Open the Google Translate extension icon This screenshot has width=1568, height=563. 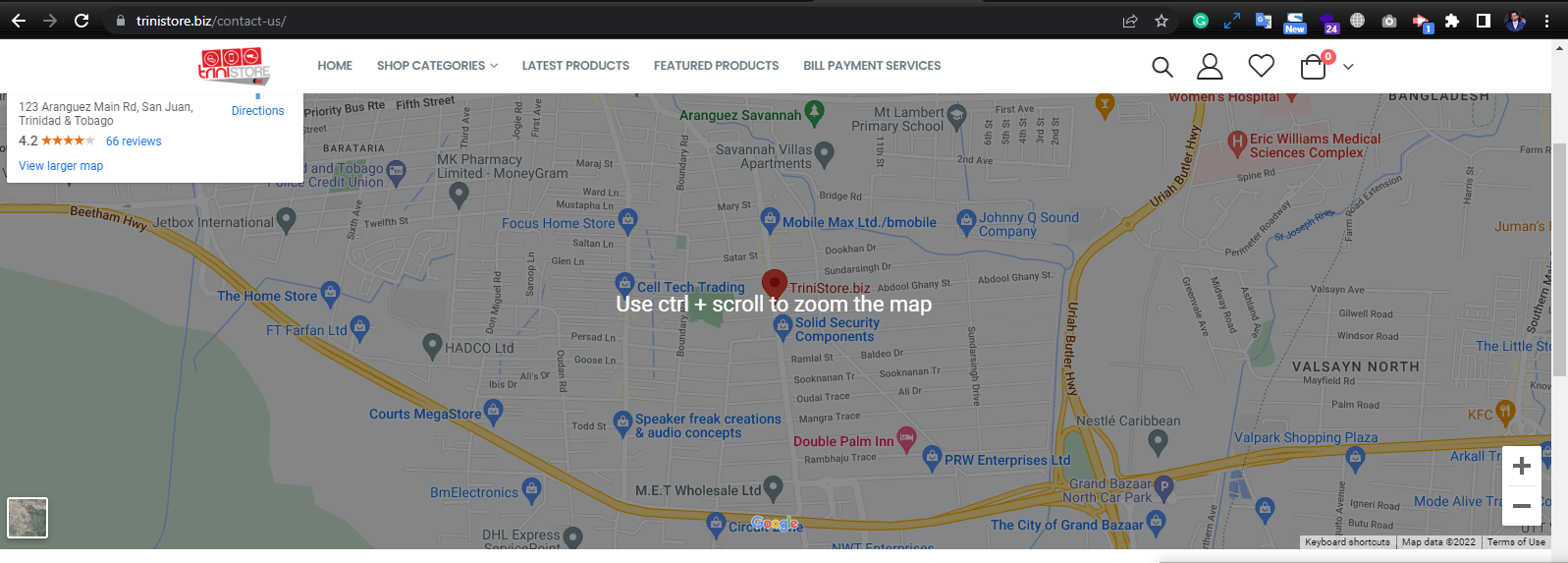click(1264, 21)
